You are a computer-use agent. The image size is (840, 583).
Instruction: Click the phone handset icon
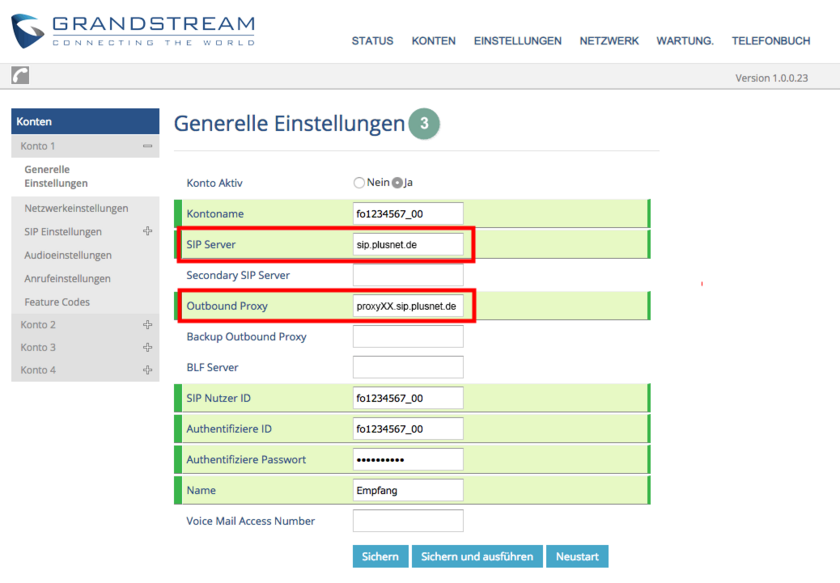tap(20, 76)
